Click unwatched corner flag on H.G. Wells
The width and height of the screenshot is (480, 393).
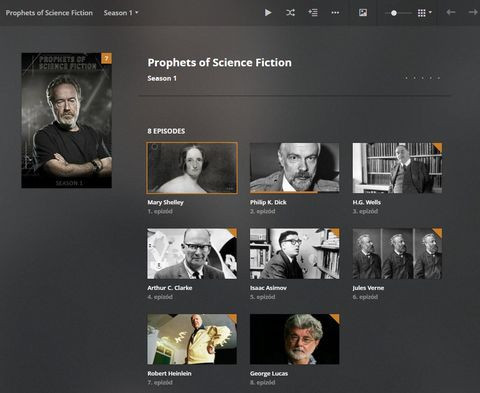(439, 146)
